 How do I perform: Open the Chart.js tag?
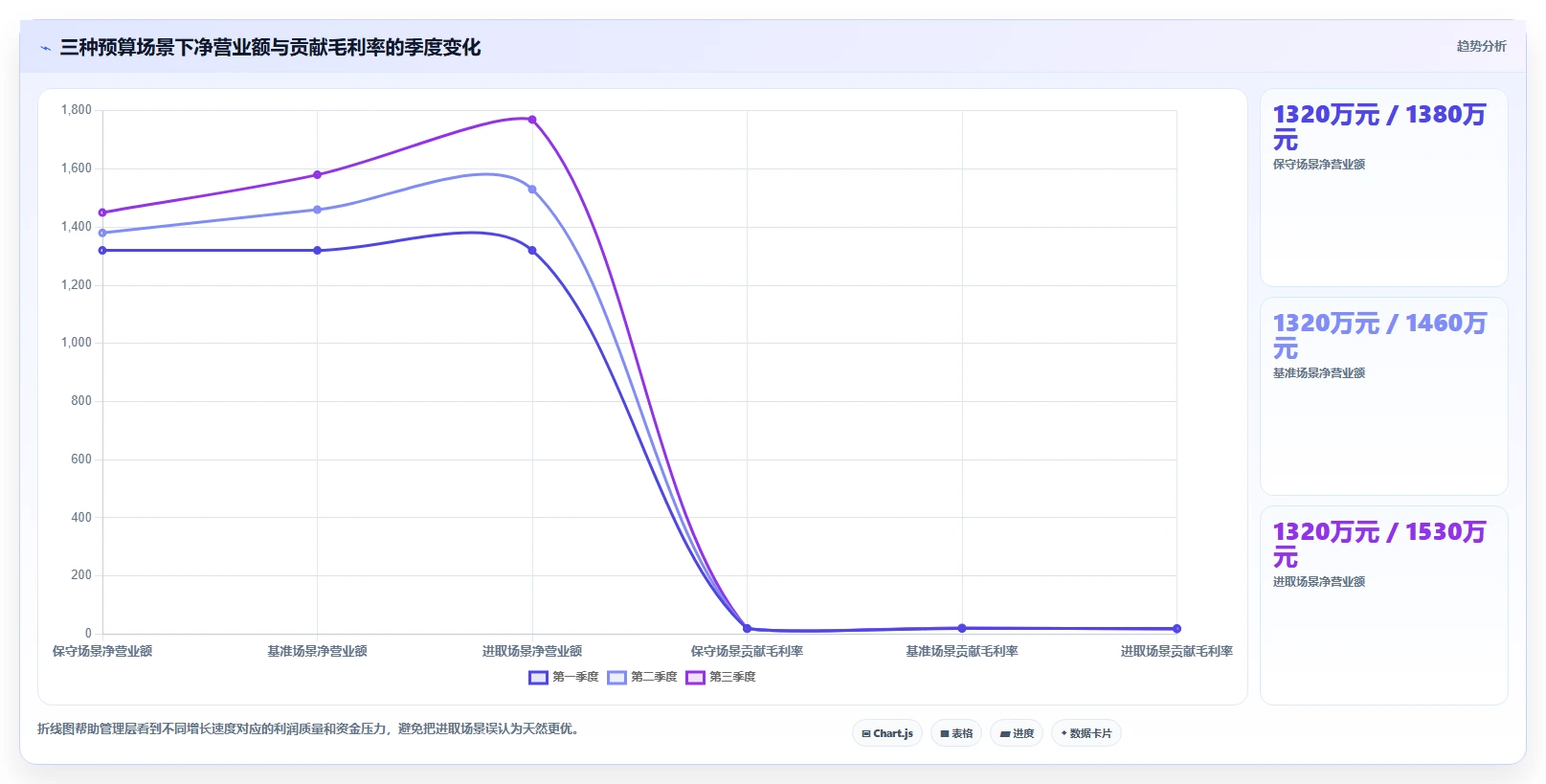pyautogui.click(x=887, y=733)
